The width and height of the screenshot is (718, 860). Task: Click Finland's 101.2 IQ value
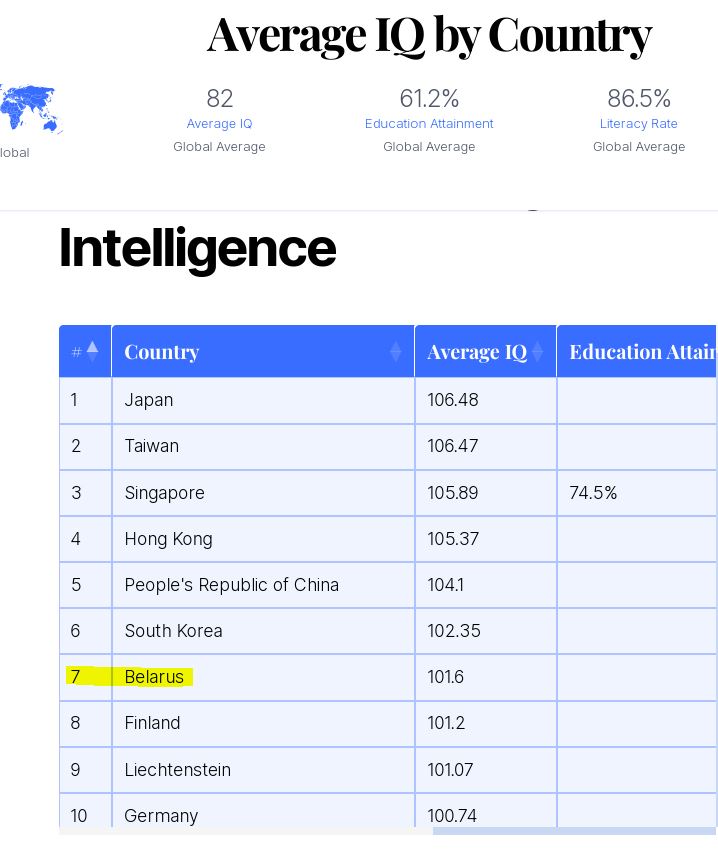tap(446, 723)
